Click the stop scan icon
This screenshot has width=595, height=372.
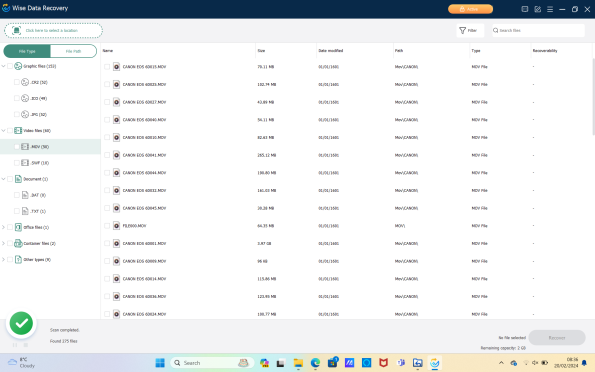pos(26,345)
